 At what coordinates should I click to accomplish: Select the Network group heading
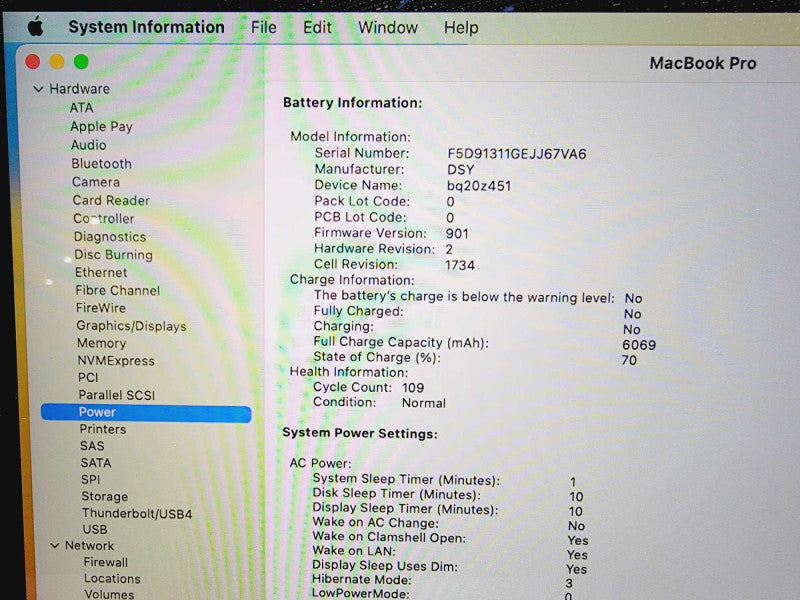tap(89, 545)
